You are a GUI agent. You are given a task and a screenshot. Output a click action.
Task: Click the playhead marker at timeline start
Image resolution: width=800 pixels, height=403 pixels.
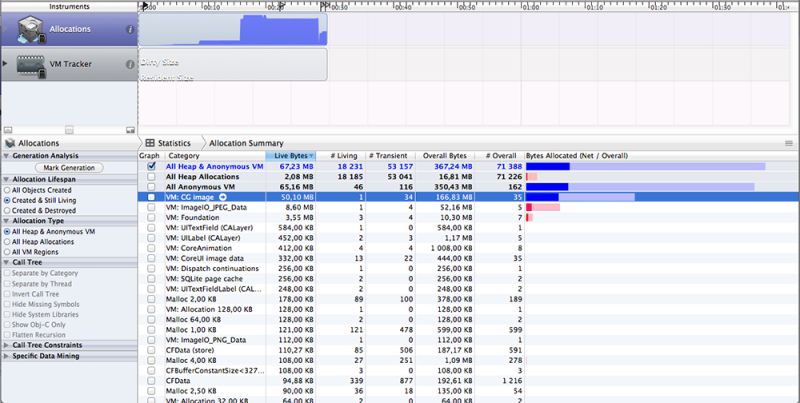[145, 6]
